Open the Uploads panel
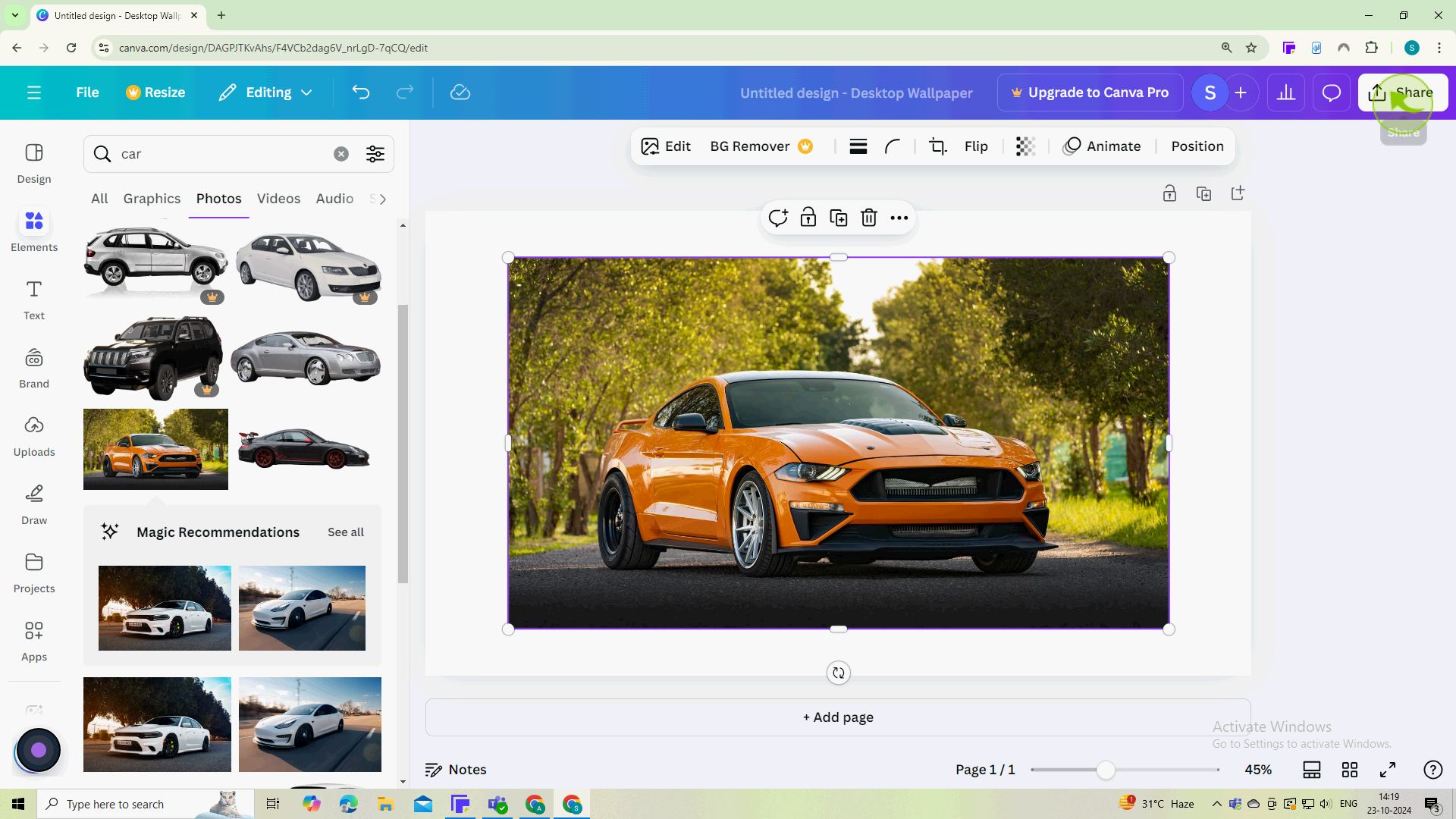This screenshot has height=819, width=1456. point(34,437)
